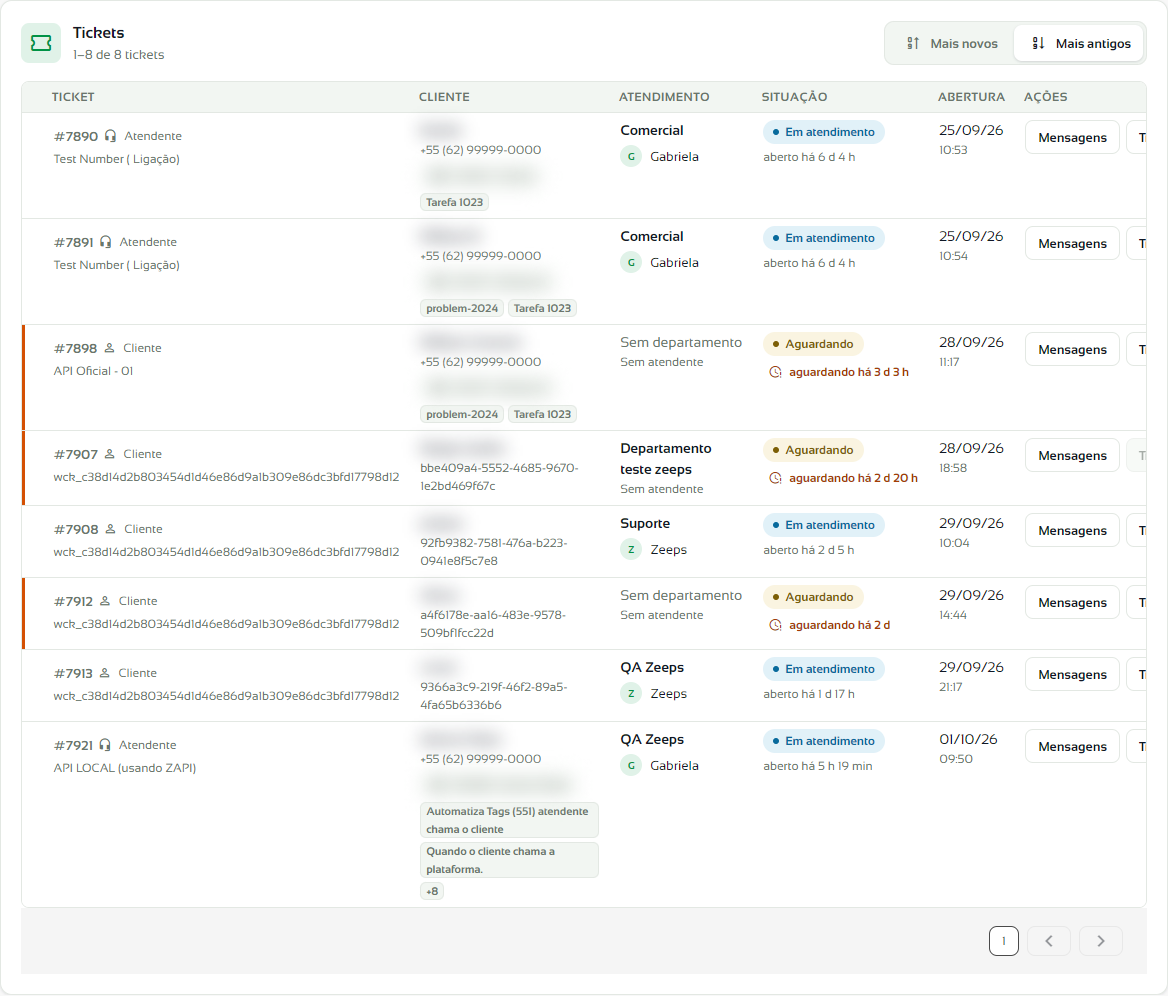This screenshot has width=1168, height=996.
Task: Go to the previous page of tickets
Action: pyautogui.click(x=1048, y=941)
